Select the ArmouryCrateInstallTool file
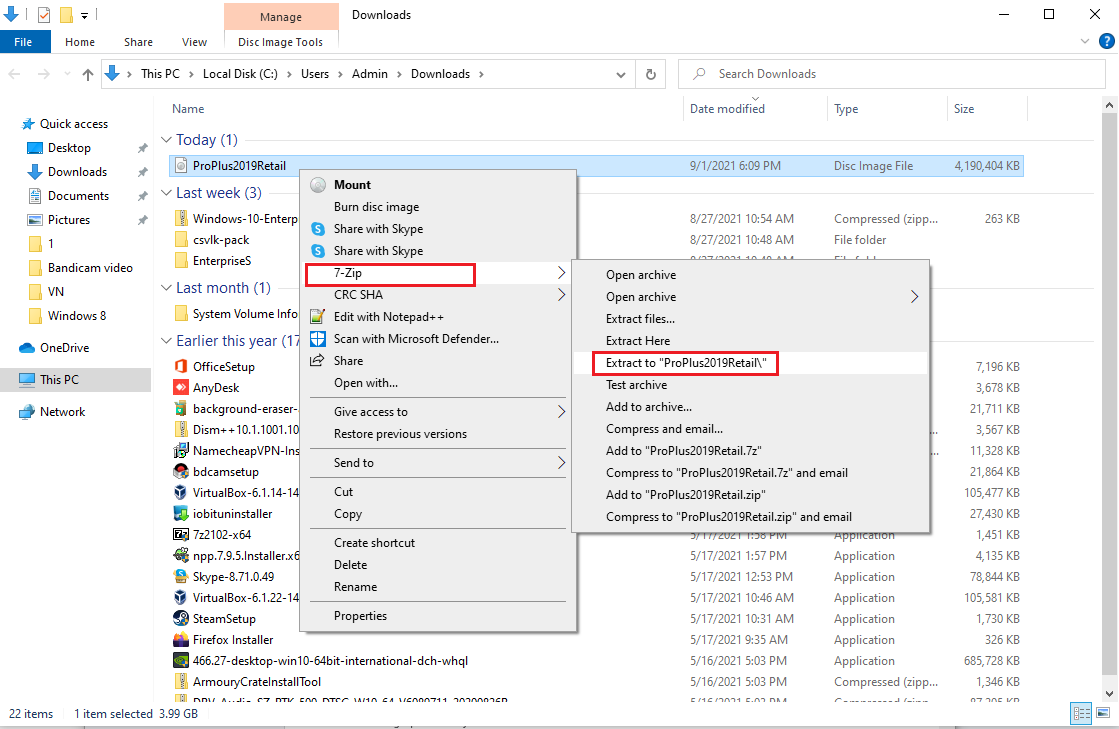This screenshot has width=1119, height=729. click(256, 682)
